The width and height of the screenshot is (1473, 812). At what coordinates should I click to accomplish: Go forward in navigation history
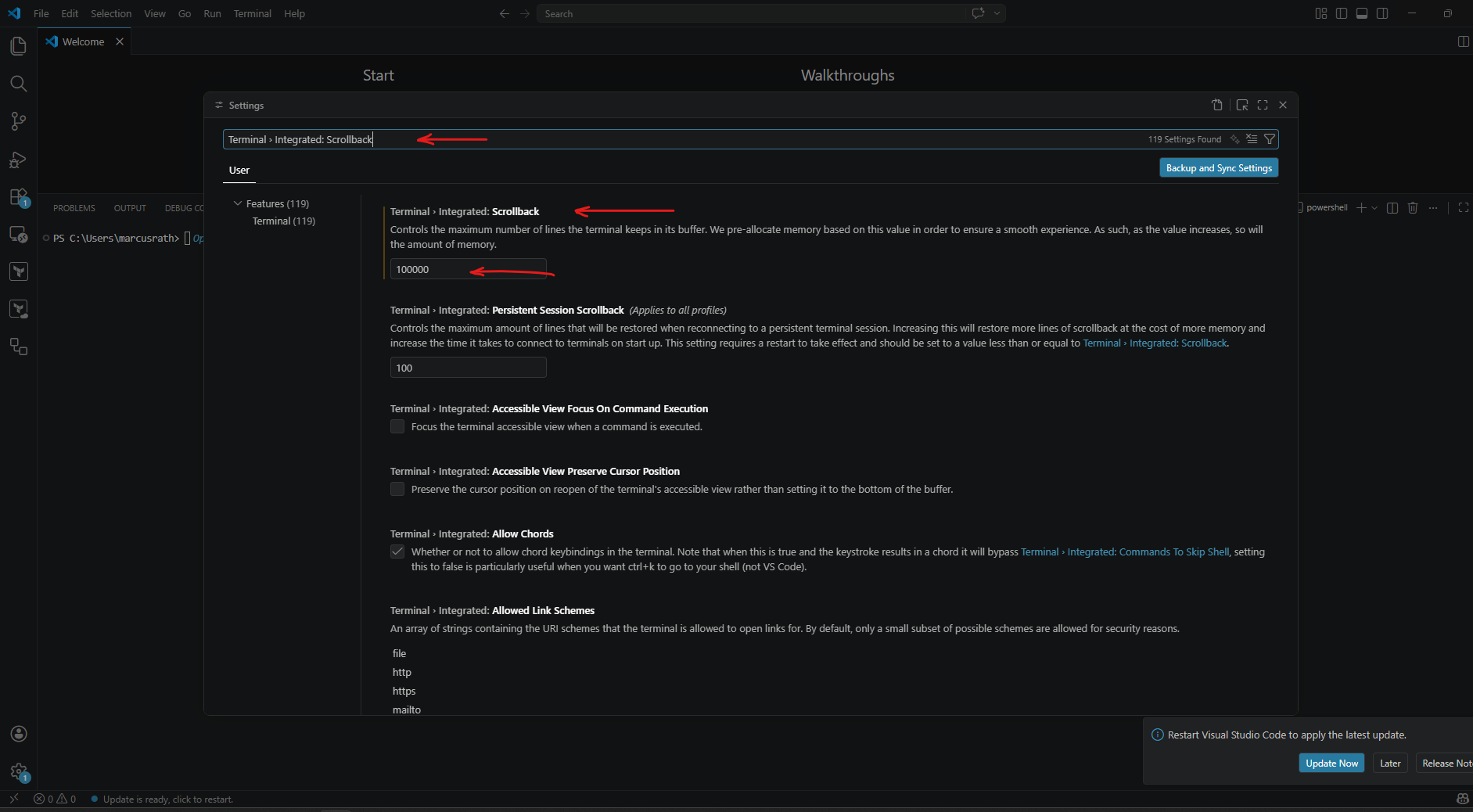tap(525, 13)
